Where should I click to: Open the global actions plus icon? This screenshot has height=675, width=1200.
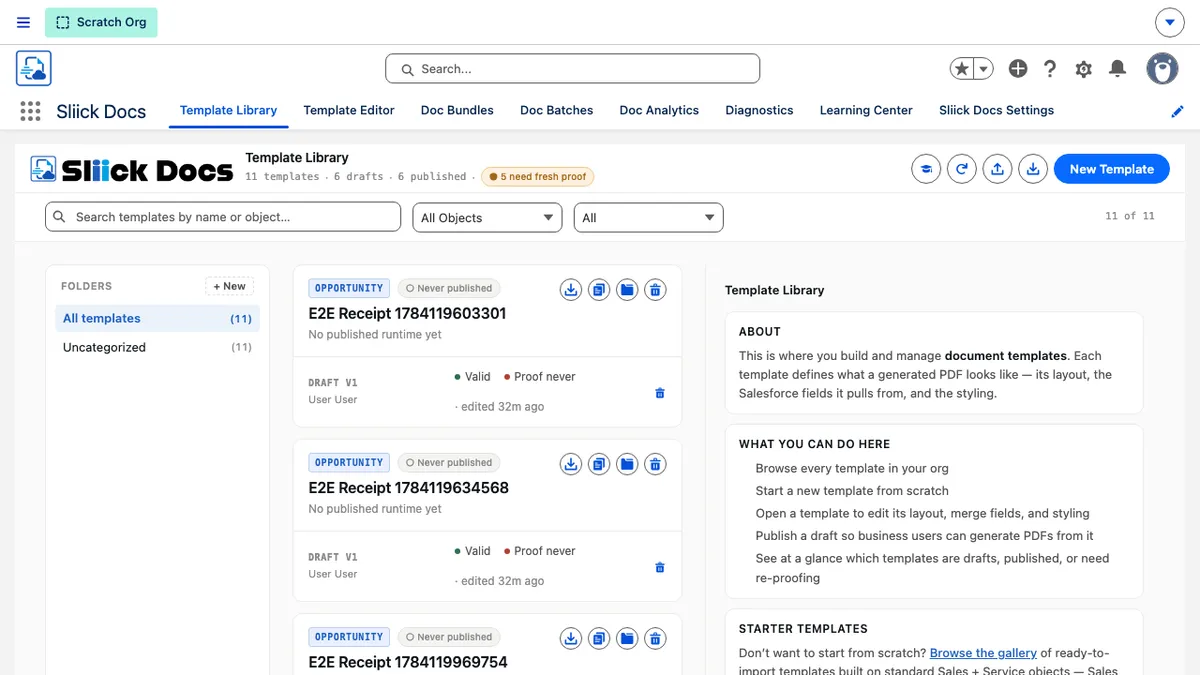[1018, 69]
